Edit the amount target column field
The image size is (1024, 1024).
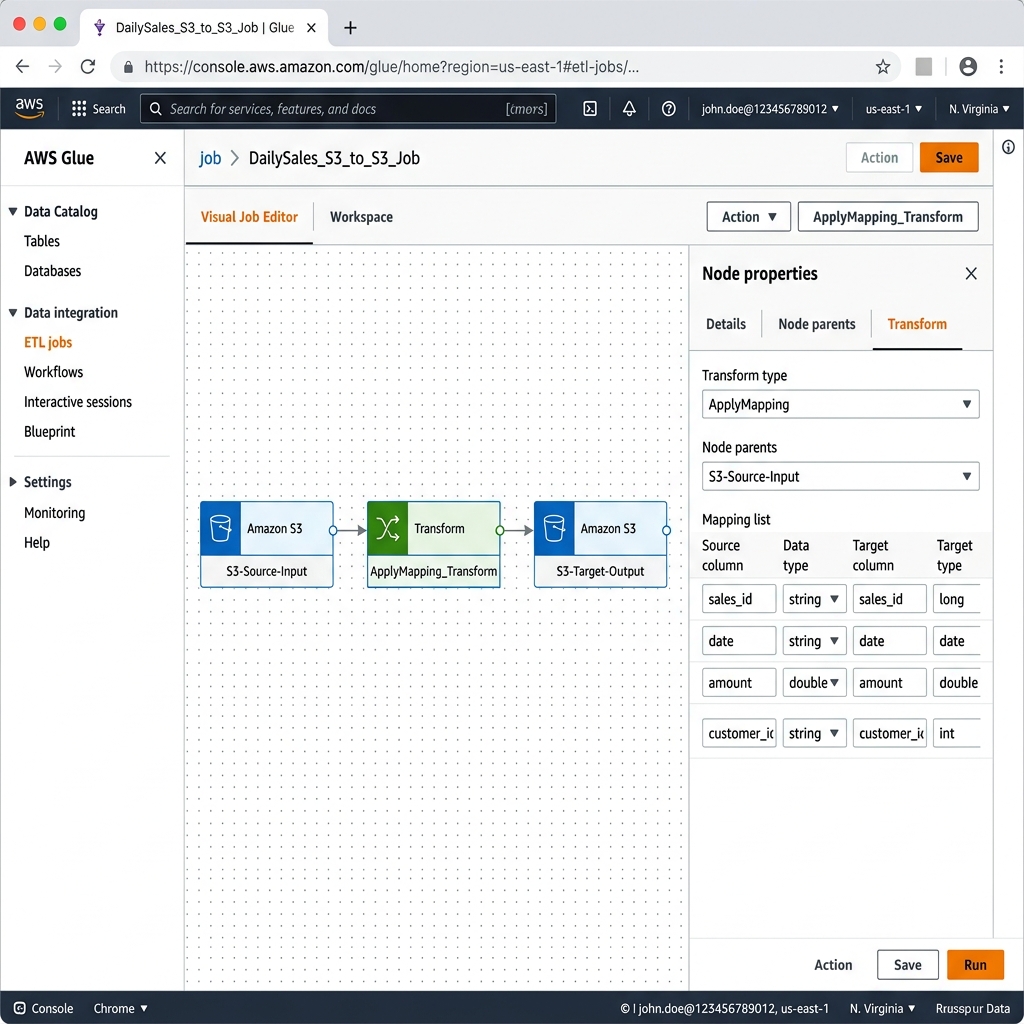889,682
